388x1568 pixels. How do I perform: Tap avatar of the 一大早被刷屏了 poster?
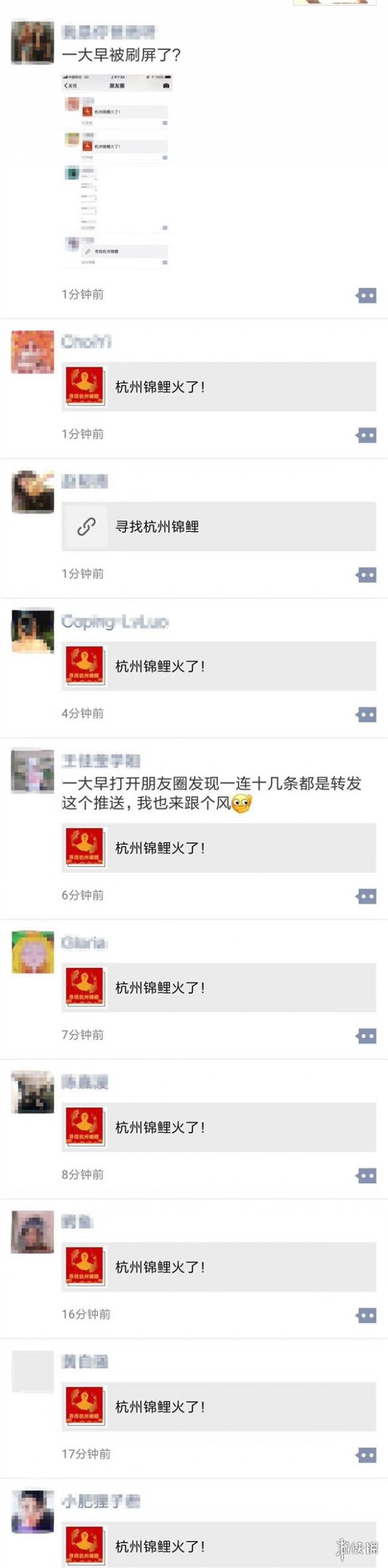pos(33,42)
